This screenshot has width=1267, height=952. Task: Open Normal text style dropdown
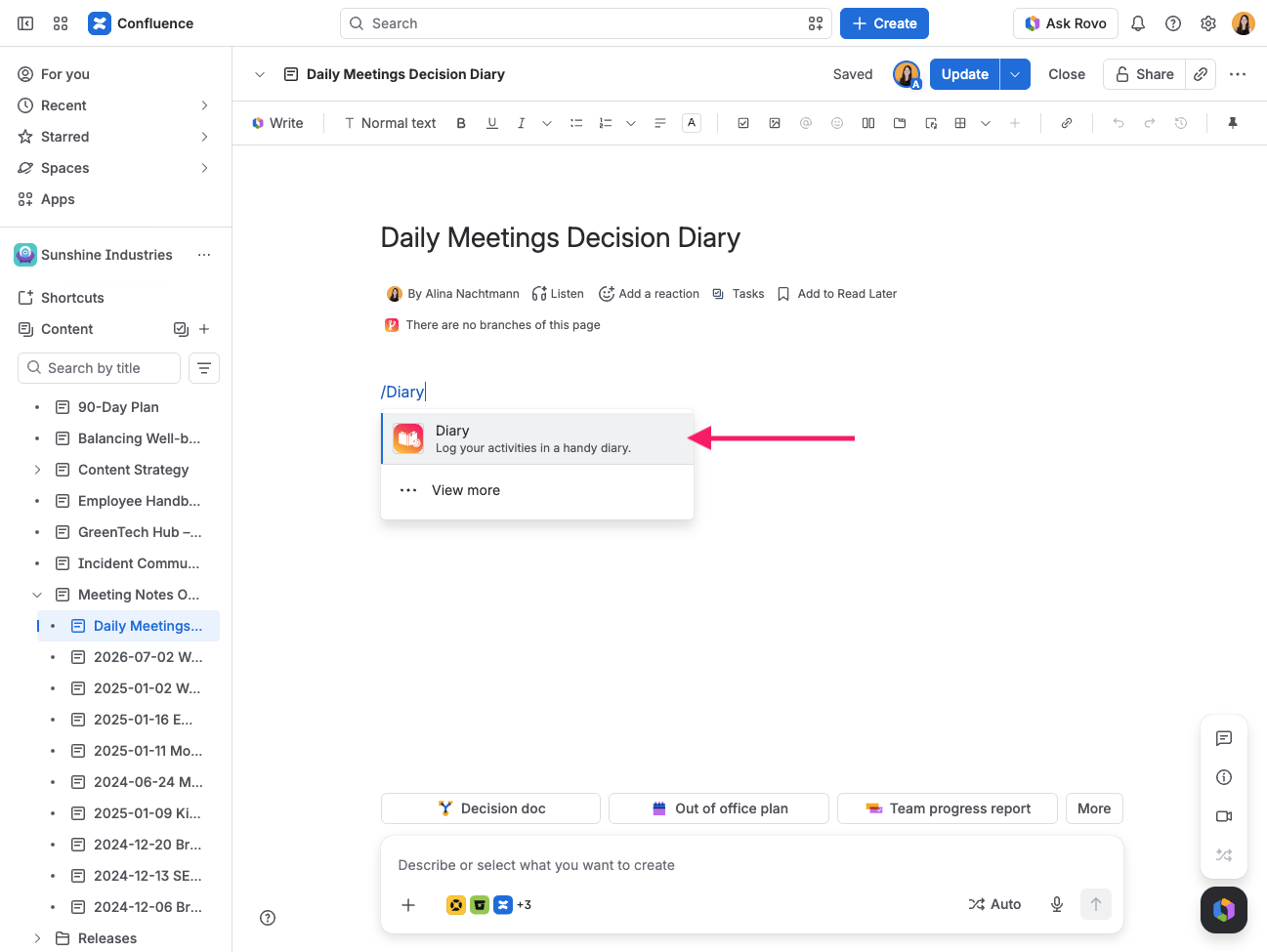point(391,123)
